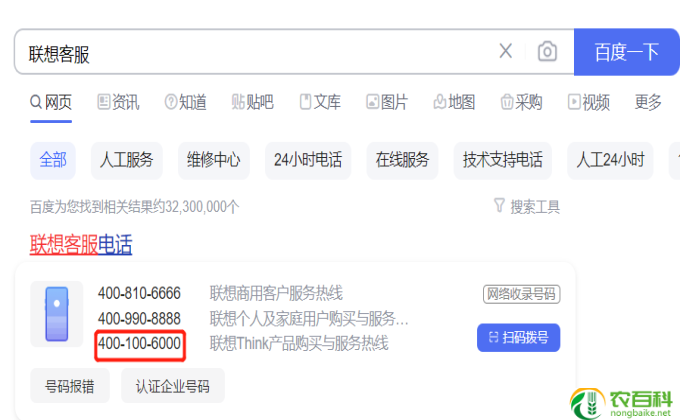Image resolution: width=680 pixels, height=420 pixels.
Task: Go to the 贴吧 tab
Action: pos(252,102)
